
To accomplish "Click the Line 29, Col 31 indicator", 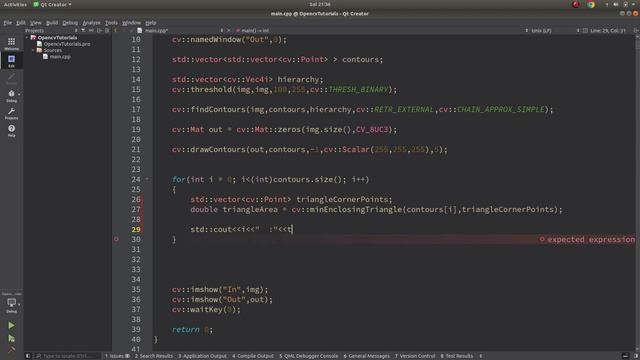I will [x=608, y=31].
